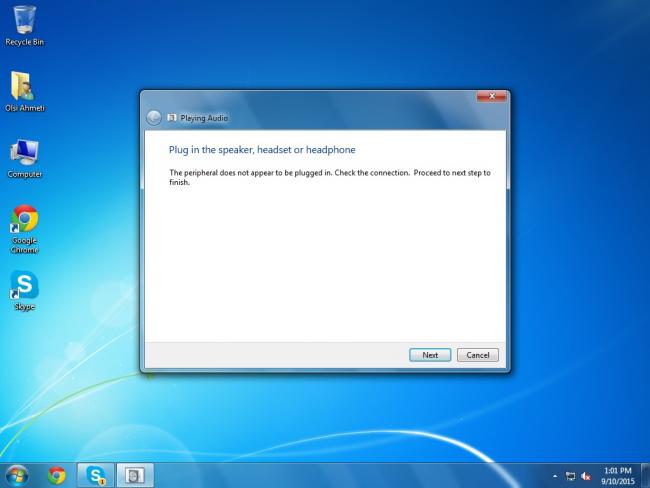Screen dimensions: 650x488
Task: Close the Playing Audio dialog
Action: click(x=492, y=96)
